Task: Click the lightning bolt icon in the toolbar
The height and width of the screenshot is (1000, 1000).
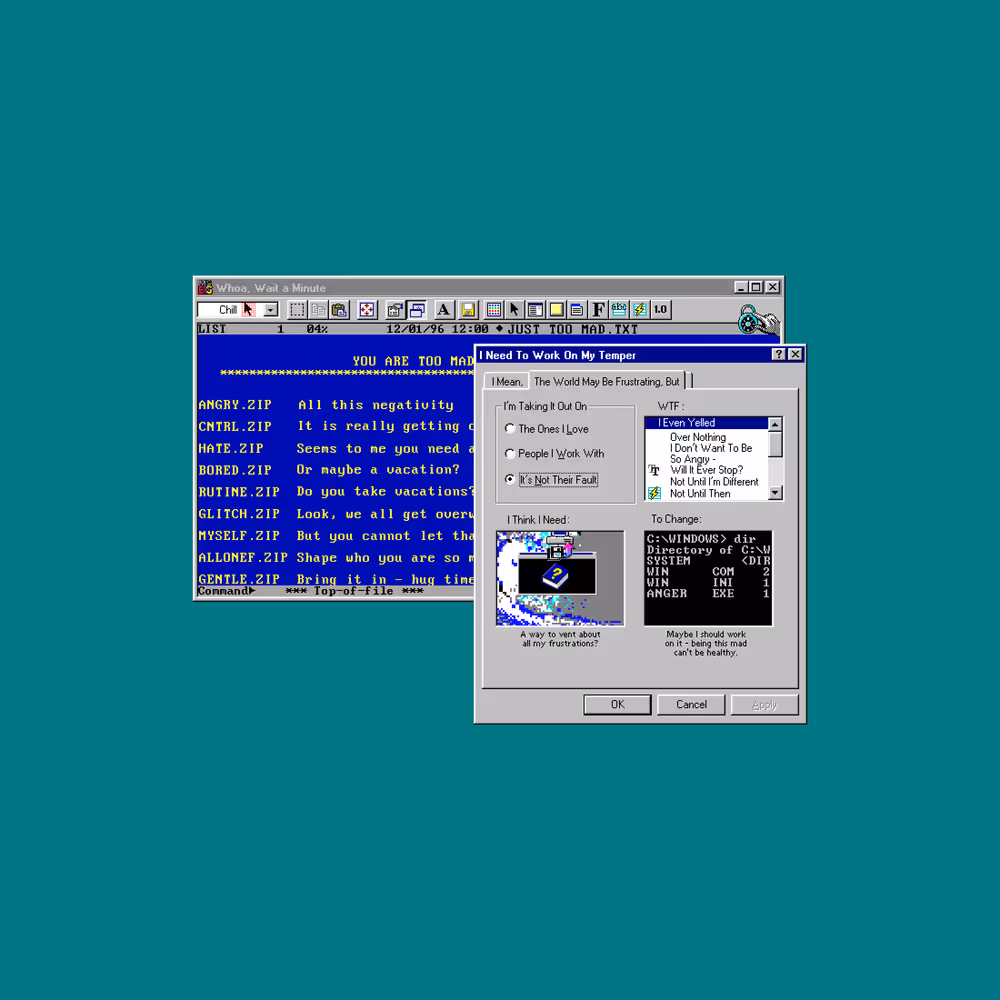Action: click(640, 310)
